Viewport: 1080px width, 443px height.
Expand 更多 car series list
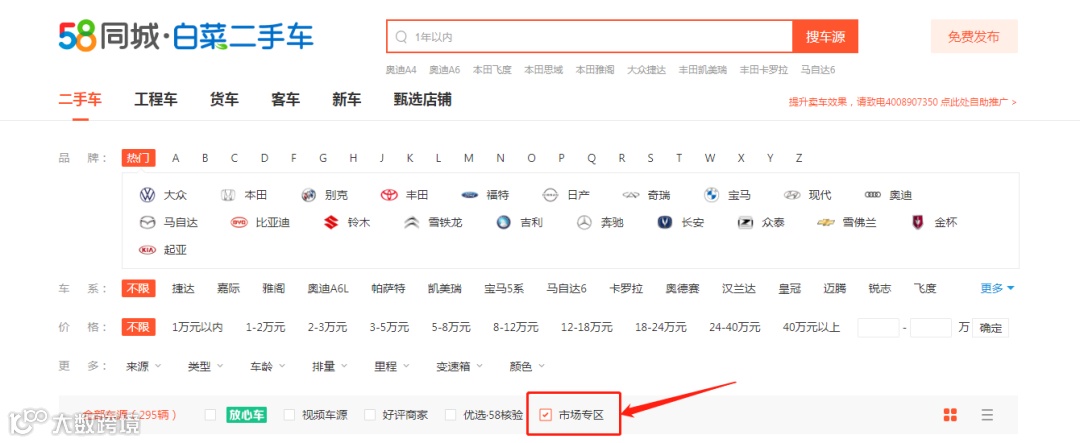coord(997,289)
